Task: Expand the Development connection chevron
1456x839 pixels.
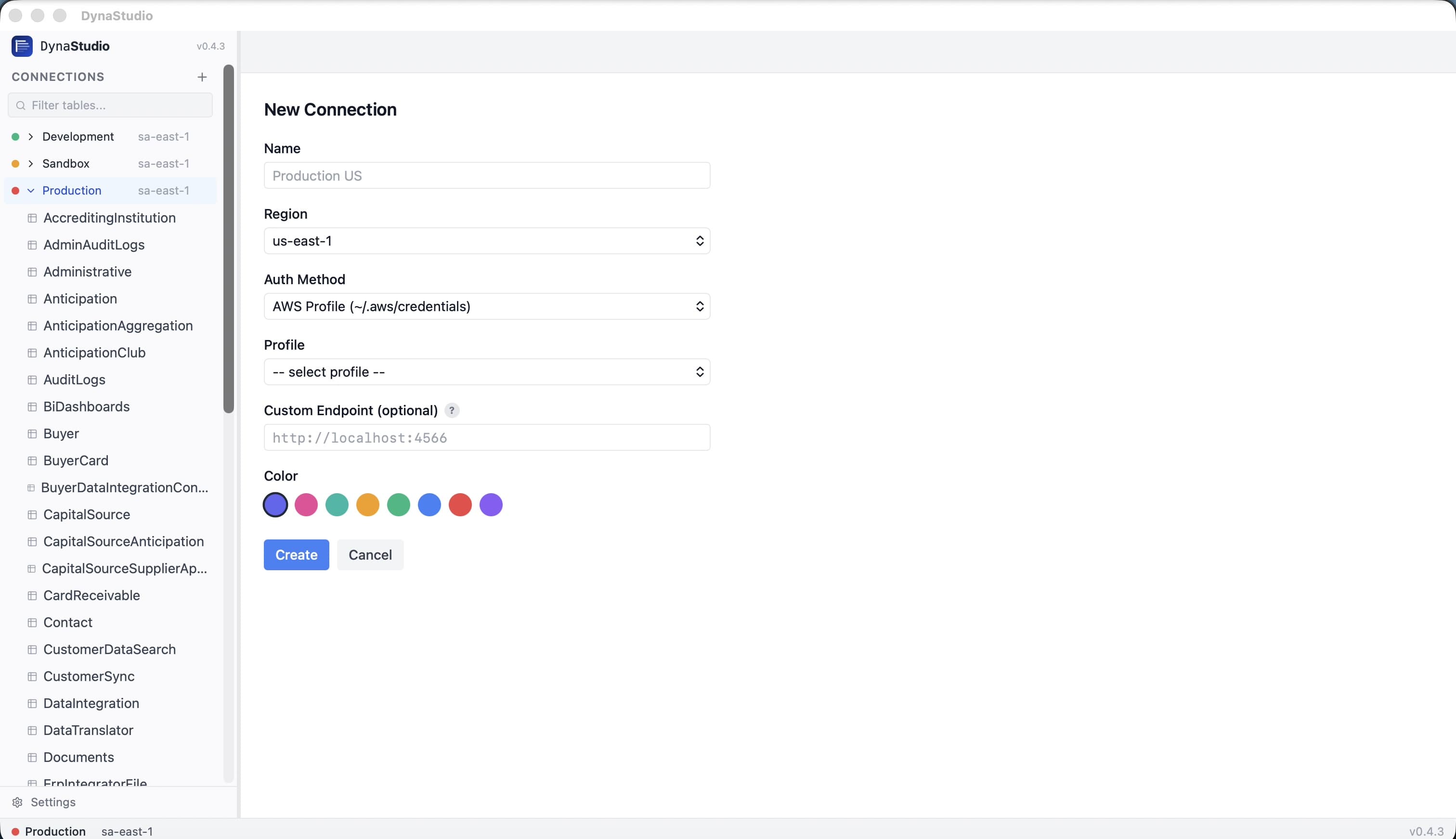Action: (30, 137)
